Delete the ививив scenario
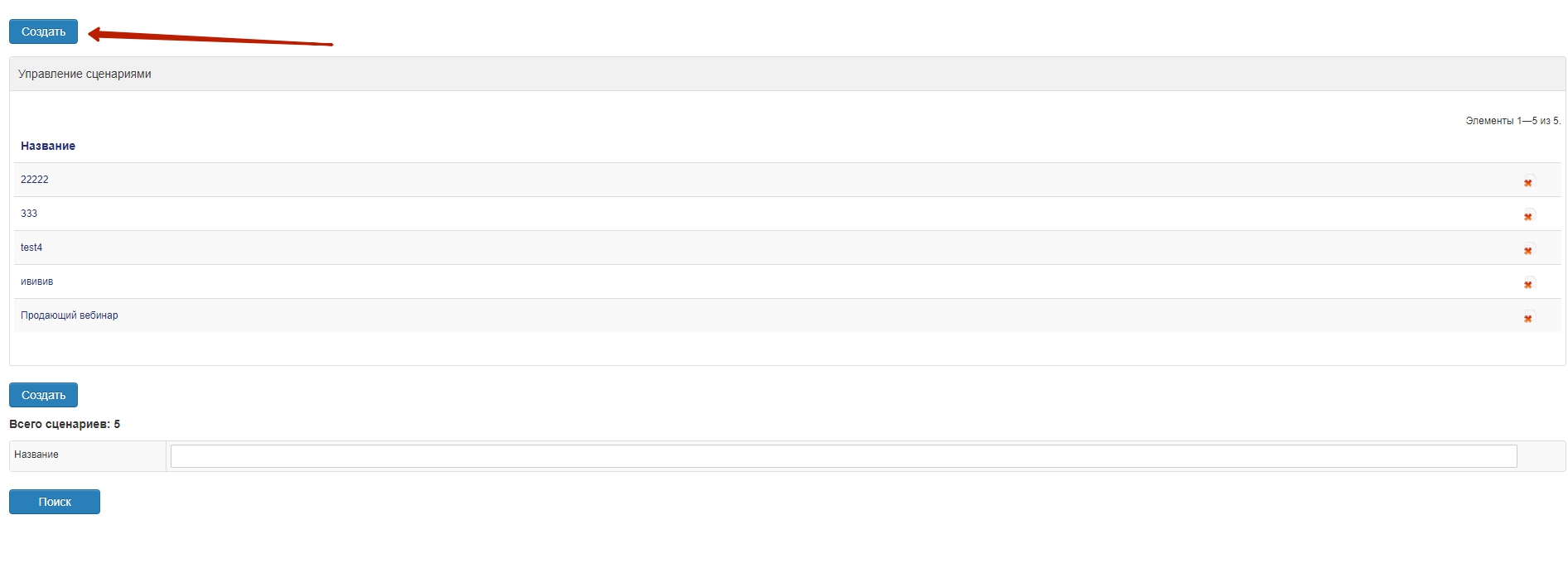 (x=1528, y=283)
